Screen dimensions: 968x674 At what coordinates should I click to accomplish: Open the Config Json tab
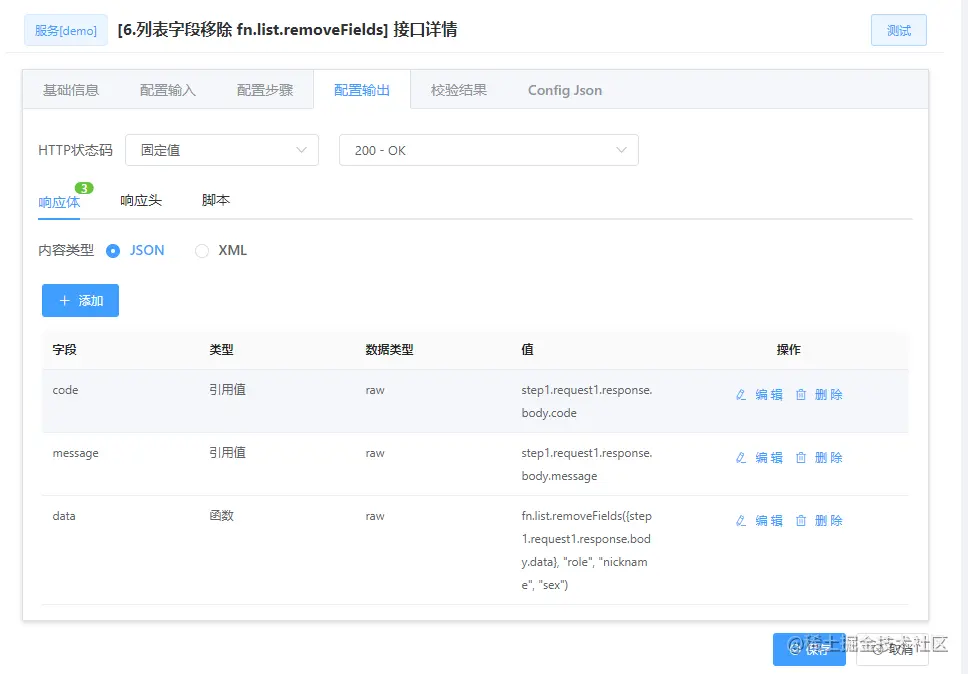coord(564,89)
